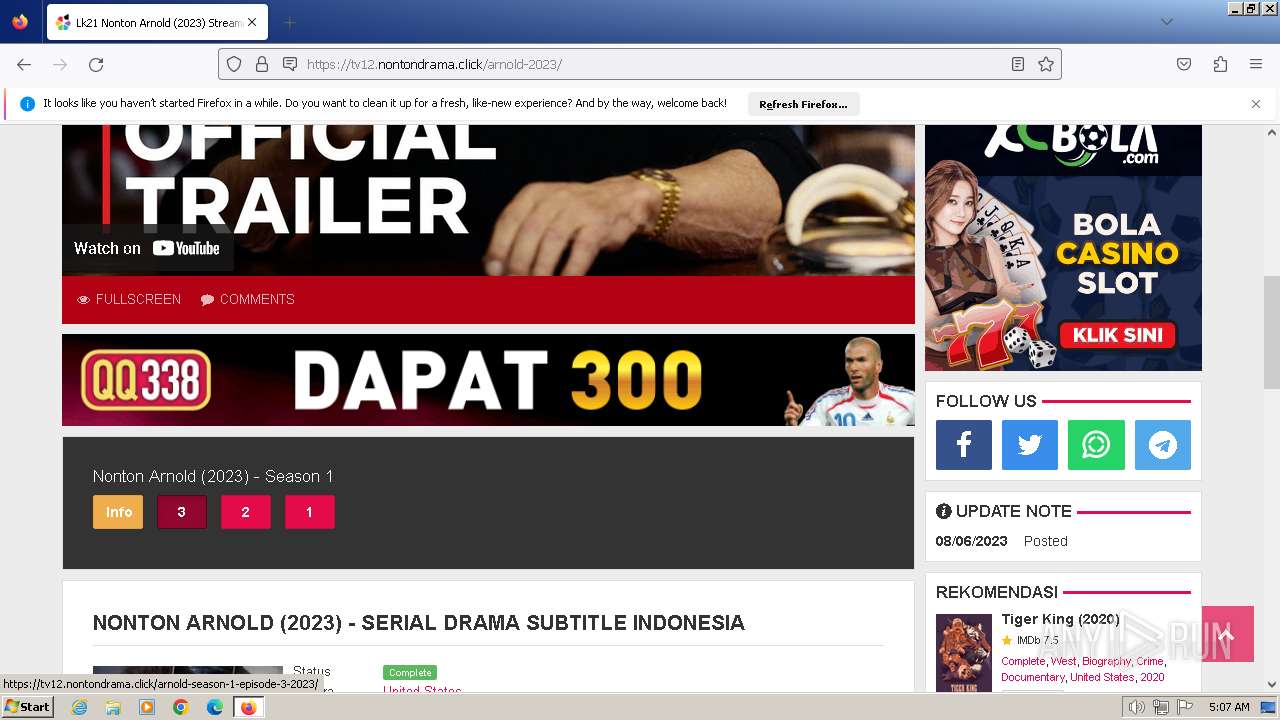Click Watch on YouTube link
The image size is (1280, 720).
(147, 248)
